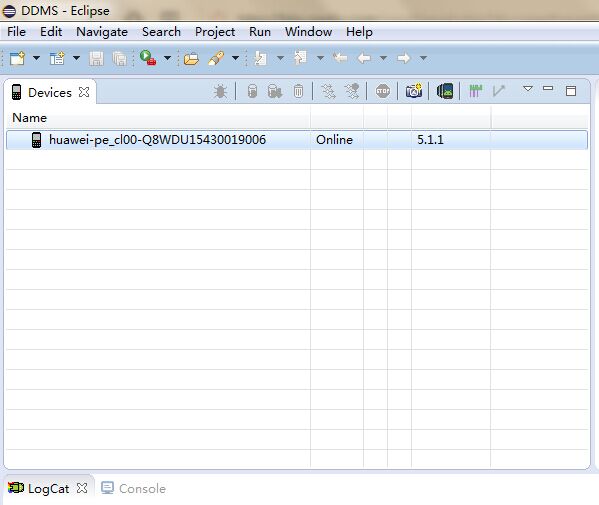Click the Cause GC trash icon
Image resolution: width=599 pixels, height=505 pixels.
298,91
